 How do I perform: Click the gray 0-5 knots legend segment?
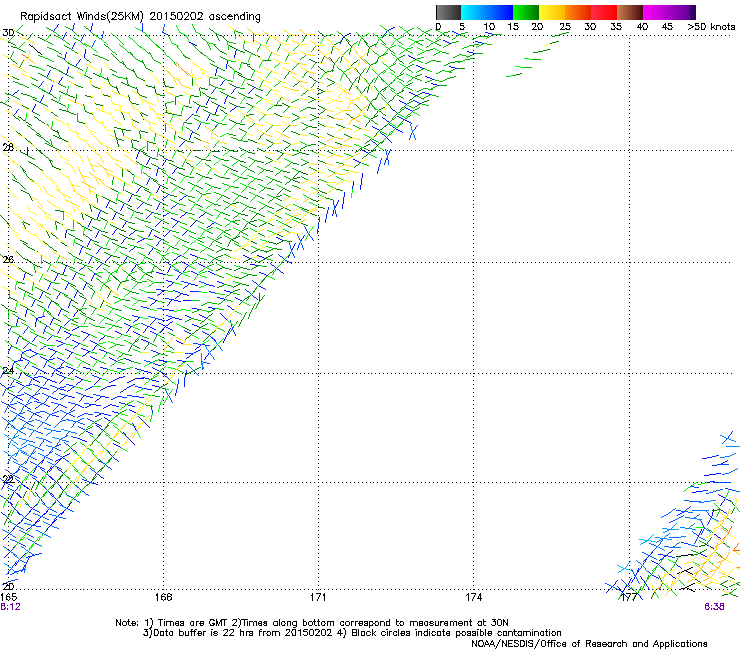click(x=448, y=12)
